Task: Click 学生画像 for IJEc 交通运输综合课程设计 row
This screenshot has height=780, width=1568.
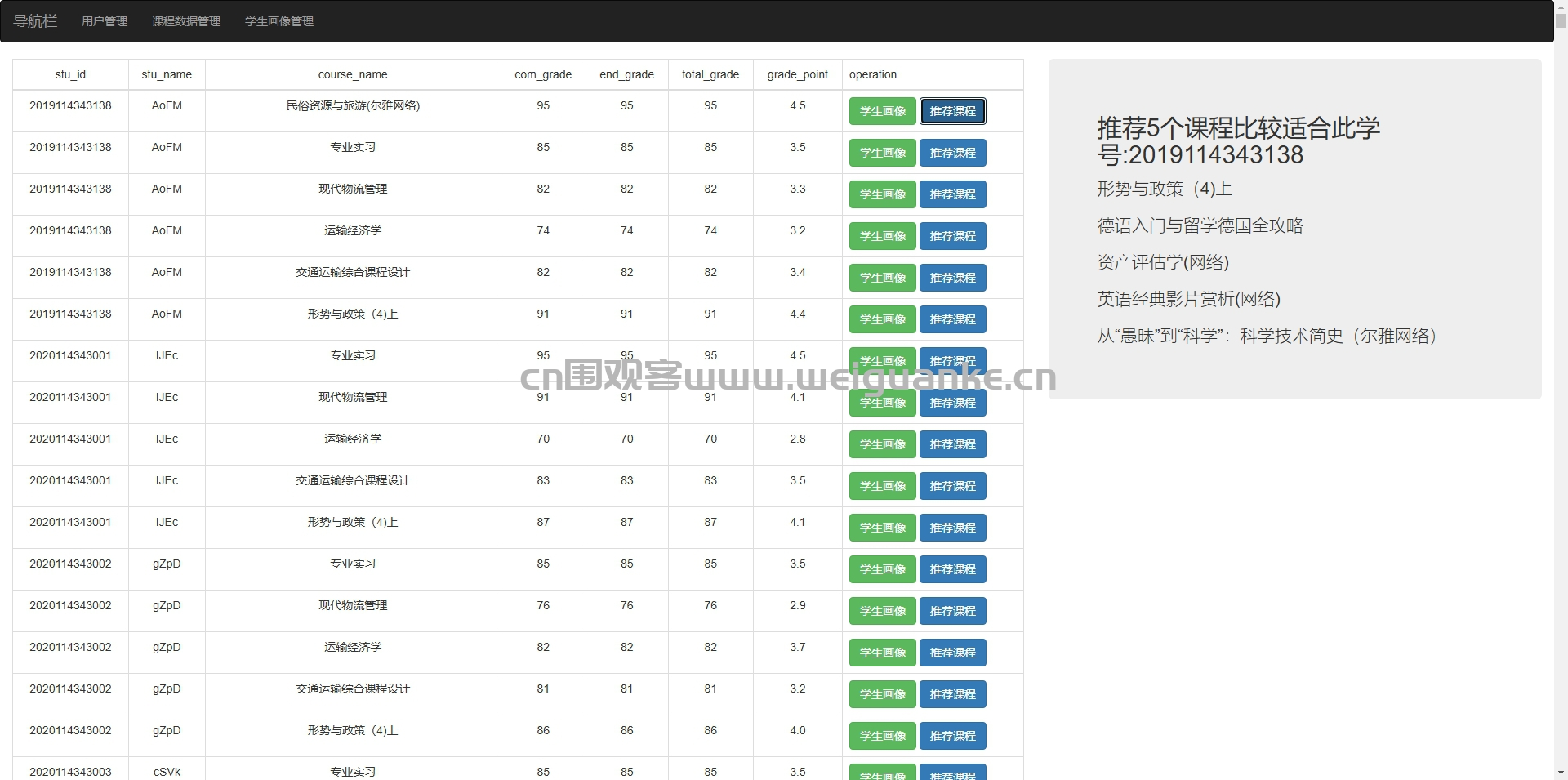Action: click(883, 486)
